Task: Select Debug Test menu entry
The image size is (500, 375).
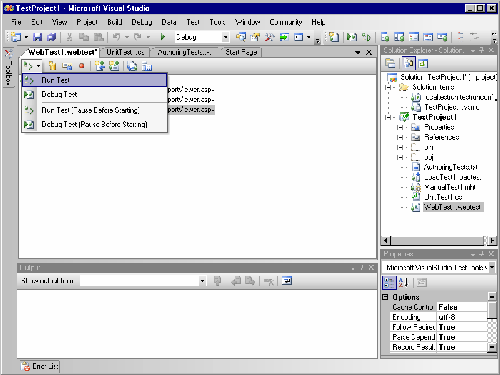Action: click(94, 94)
